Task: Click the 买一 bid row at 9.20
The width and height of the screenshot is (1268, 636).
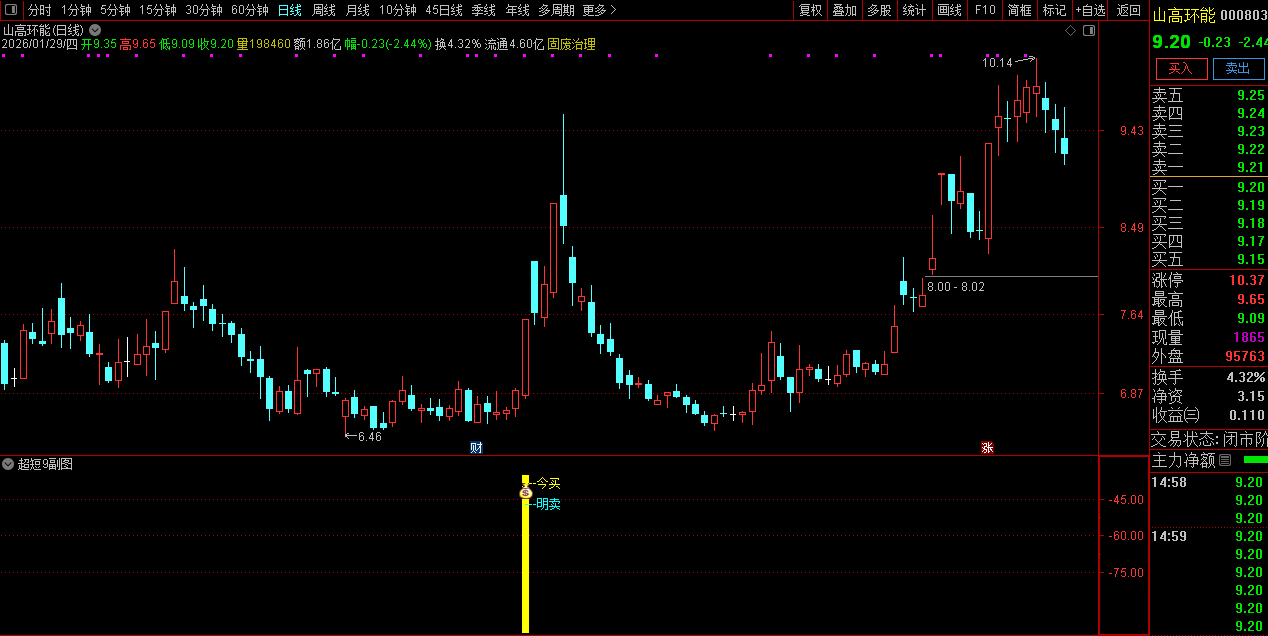Action: 1209,187
